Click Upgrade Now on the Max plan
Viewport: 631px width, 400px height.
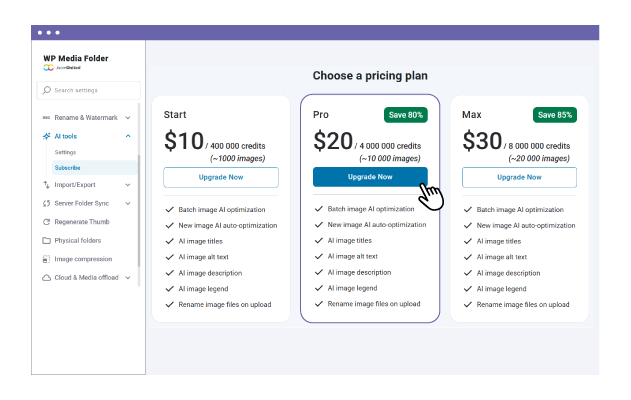tap(519, 177)
